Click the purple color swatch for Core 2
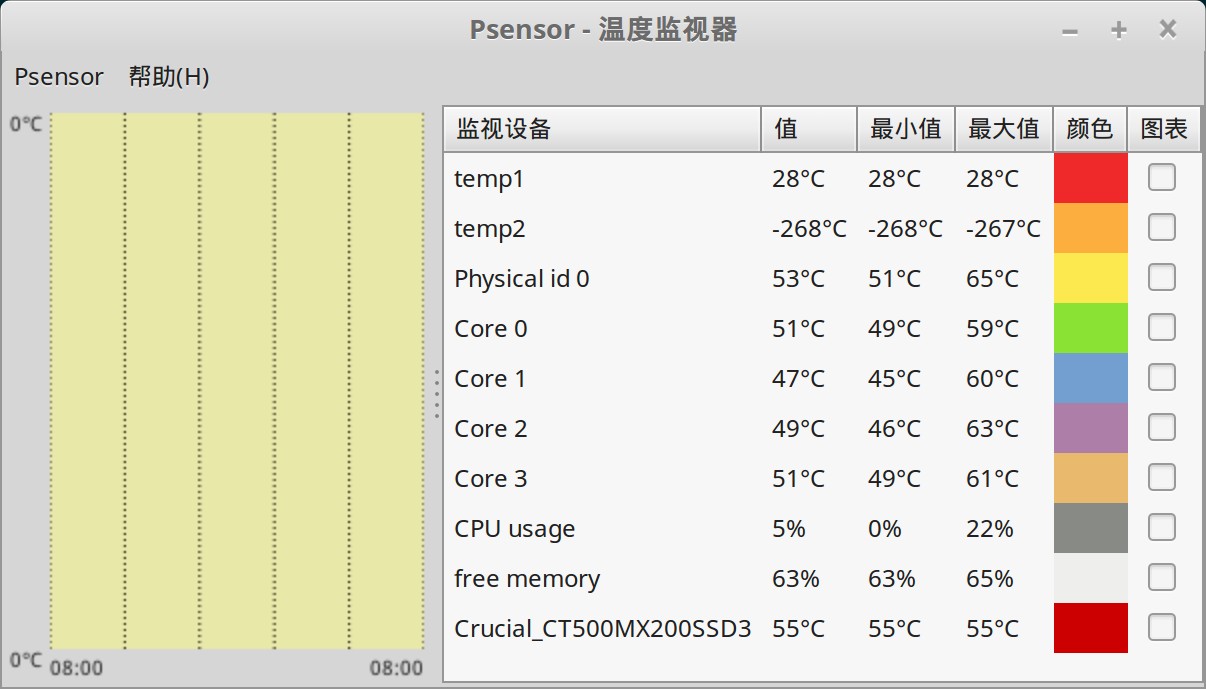Viewport: 1206px width, 689px height. [x=1090, y=428]
